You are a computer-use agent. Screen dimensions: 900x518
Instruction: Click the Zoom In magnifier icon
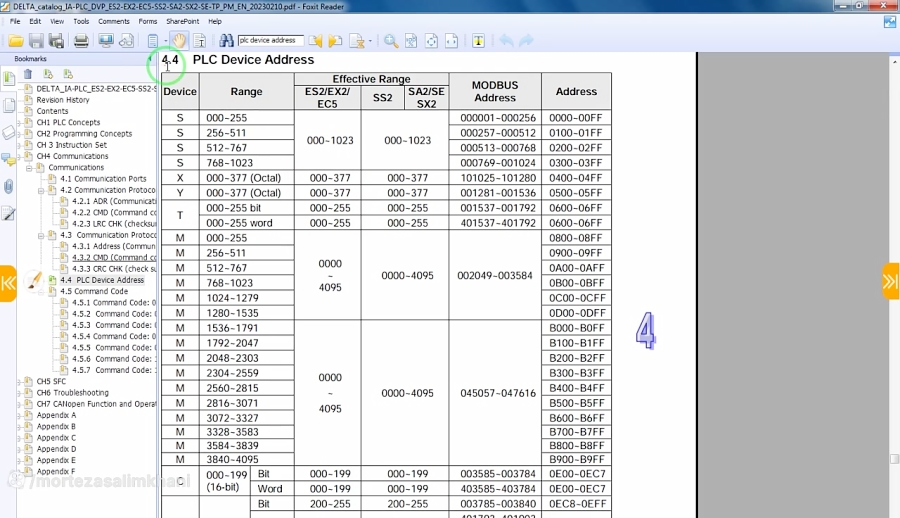[391, 41]
